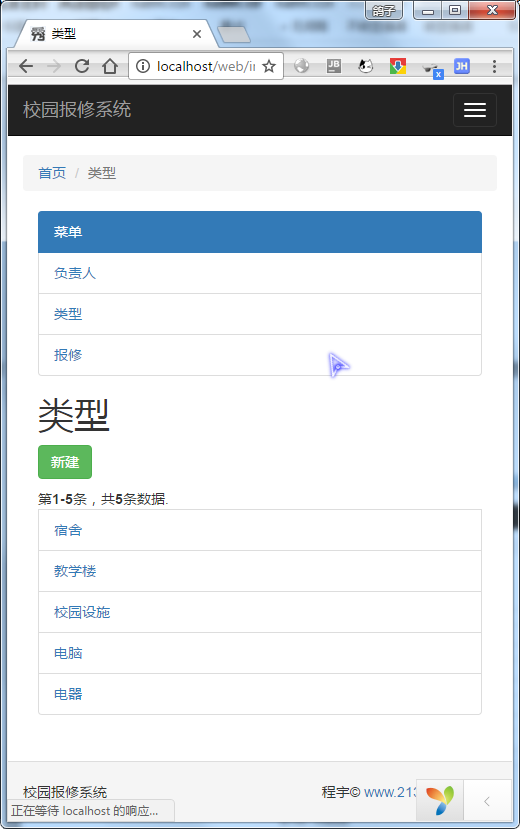Open the hamburger navigation menu
520x829 pixels.
[475, 110]
